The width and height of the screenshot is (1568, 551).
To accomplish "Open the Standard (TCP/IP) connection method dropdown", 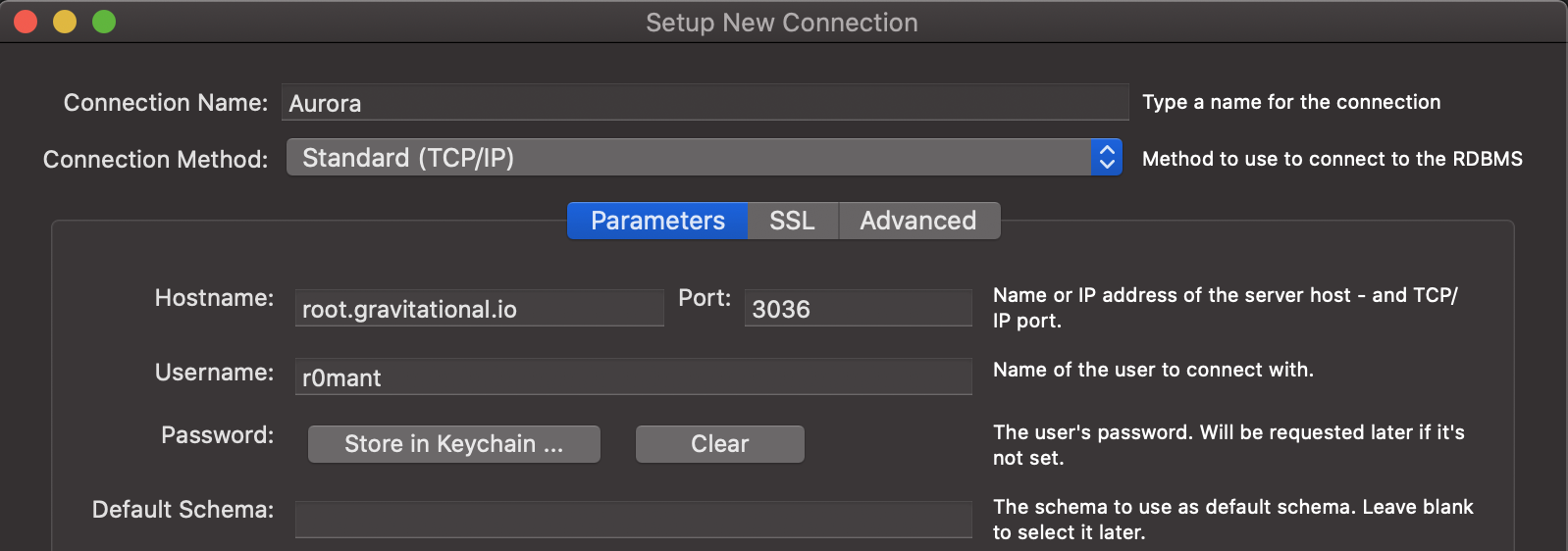I will pos(687,157).
